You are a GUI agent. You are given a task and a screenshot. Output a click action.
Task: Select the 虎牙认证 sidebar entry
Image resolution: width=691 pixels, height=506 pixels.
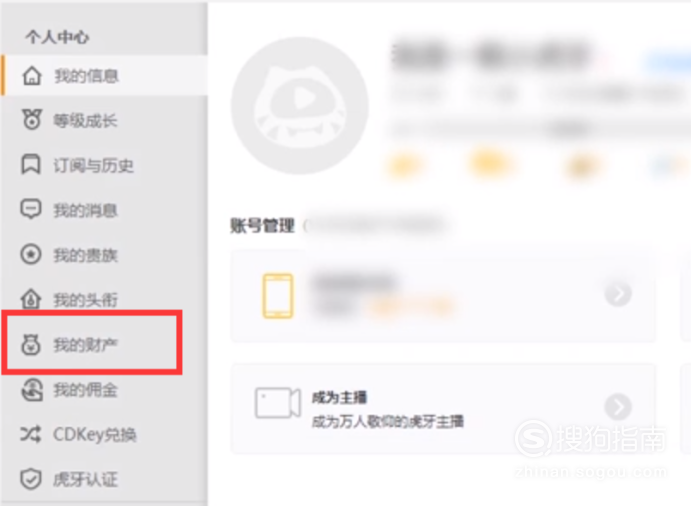point(104,479)
